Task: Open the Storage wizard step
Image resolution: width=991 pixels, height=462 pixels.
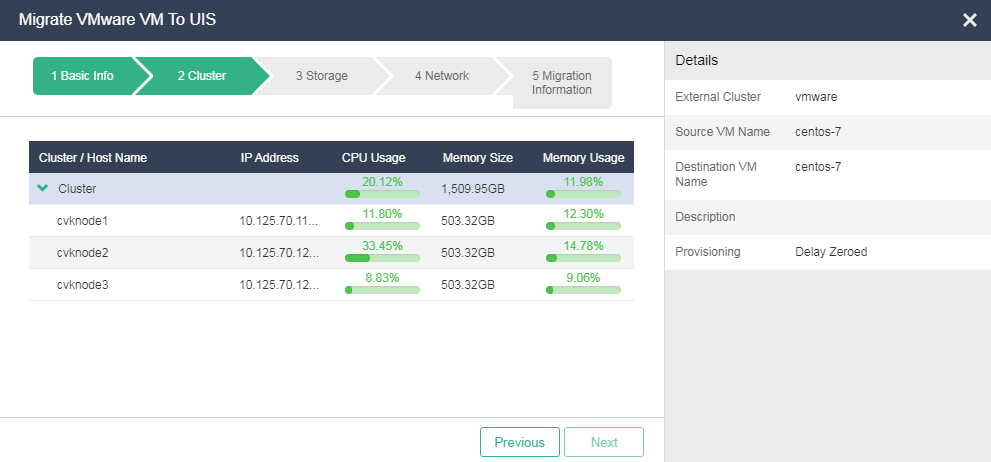Action: coord(322,76)
